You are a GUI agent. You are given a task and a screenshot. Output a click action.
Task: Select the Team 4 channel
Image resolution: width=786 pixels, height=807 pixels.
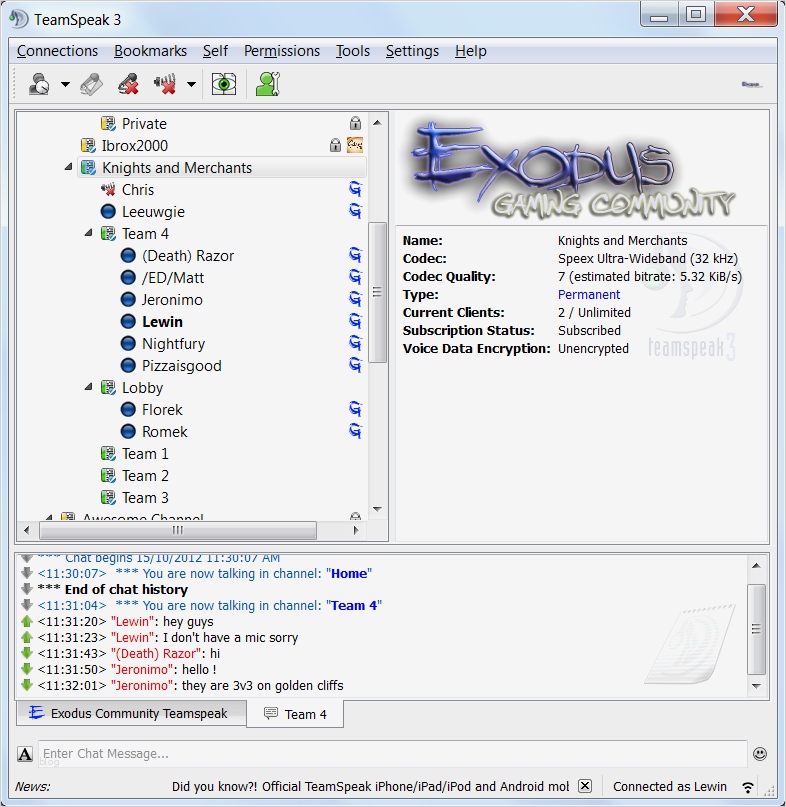click(145, 234)
